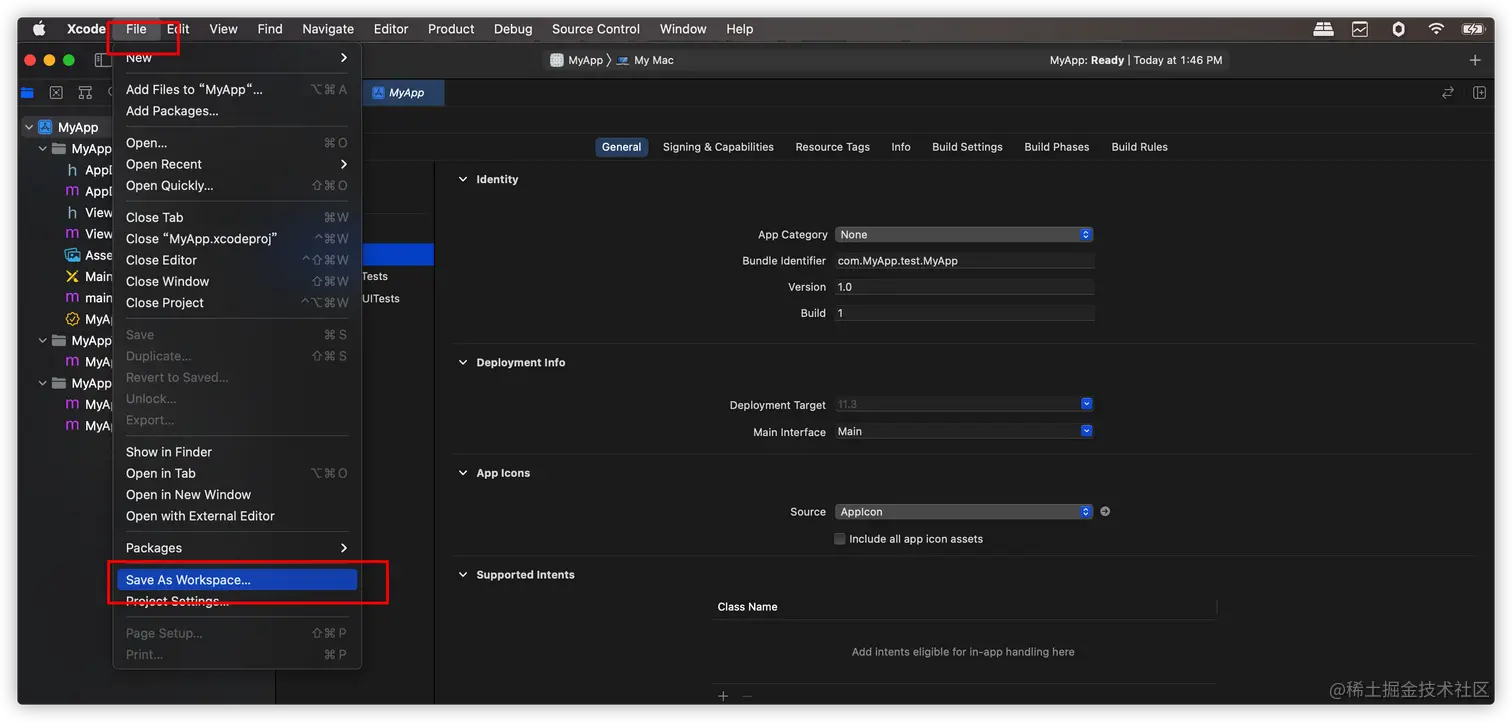The width and height of the screenshot is (1512, 722).
Task: Select the entitlements file badge icon
Action: 72,319
